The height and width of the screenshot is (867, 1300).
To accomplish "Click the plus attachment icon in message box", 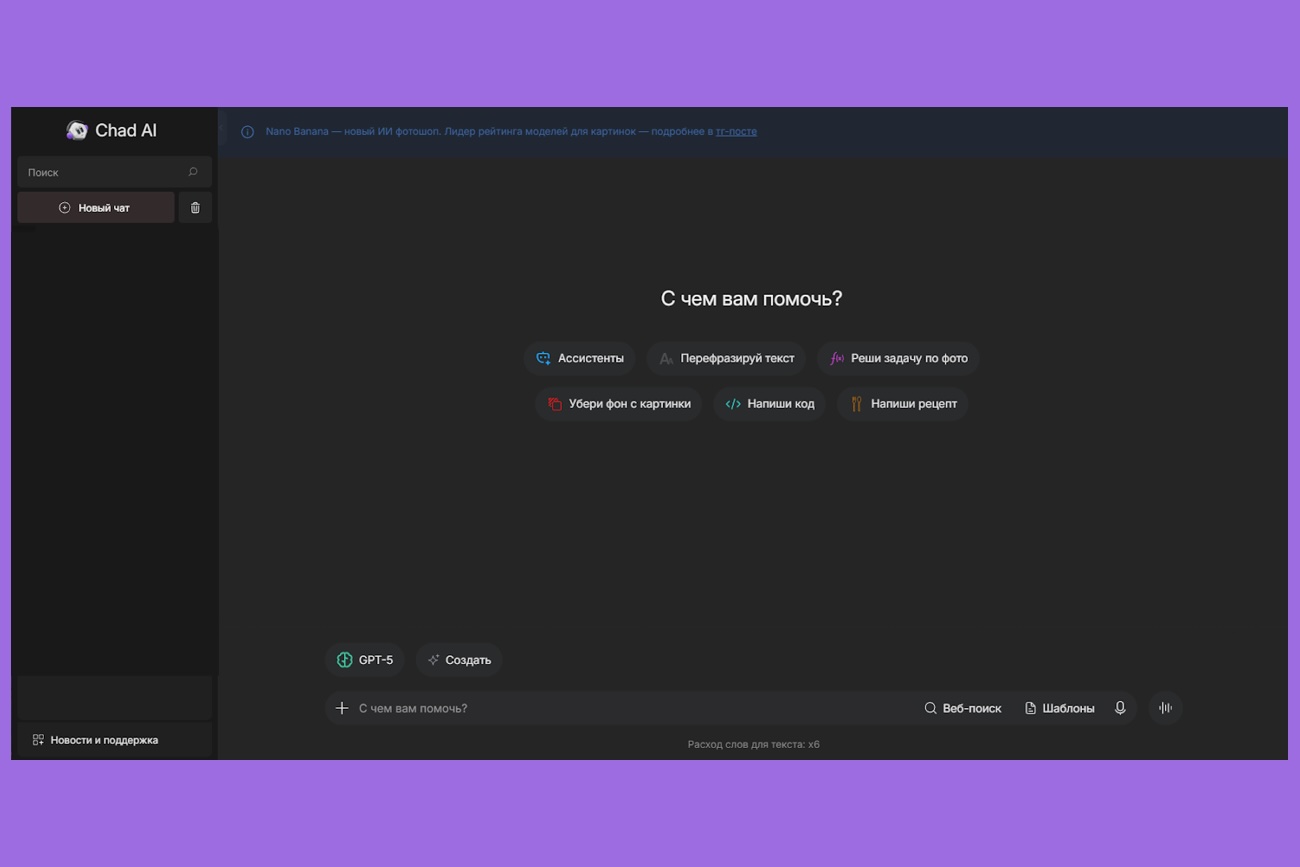I will coord(342,708).
